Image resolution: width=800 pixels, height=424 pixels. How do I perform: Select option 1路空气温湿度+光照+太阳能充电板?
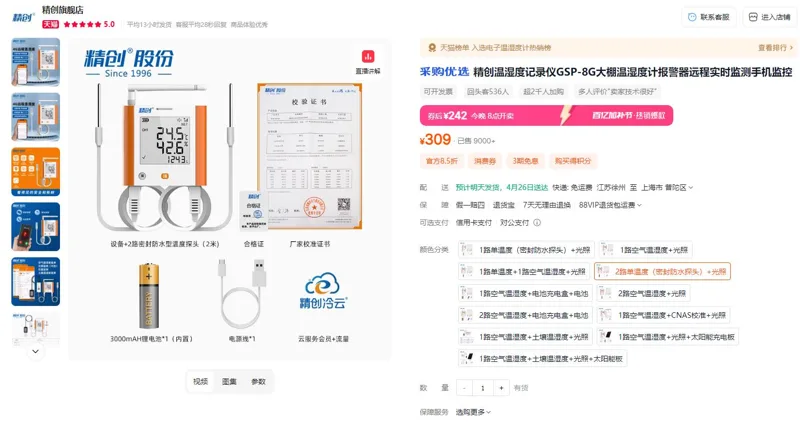tap(668, 337)
